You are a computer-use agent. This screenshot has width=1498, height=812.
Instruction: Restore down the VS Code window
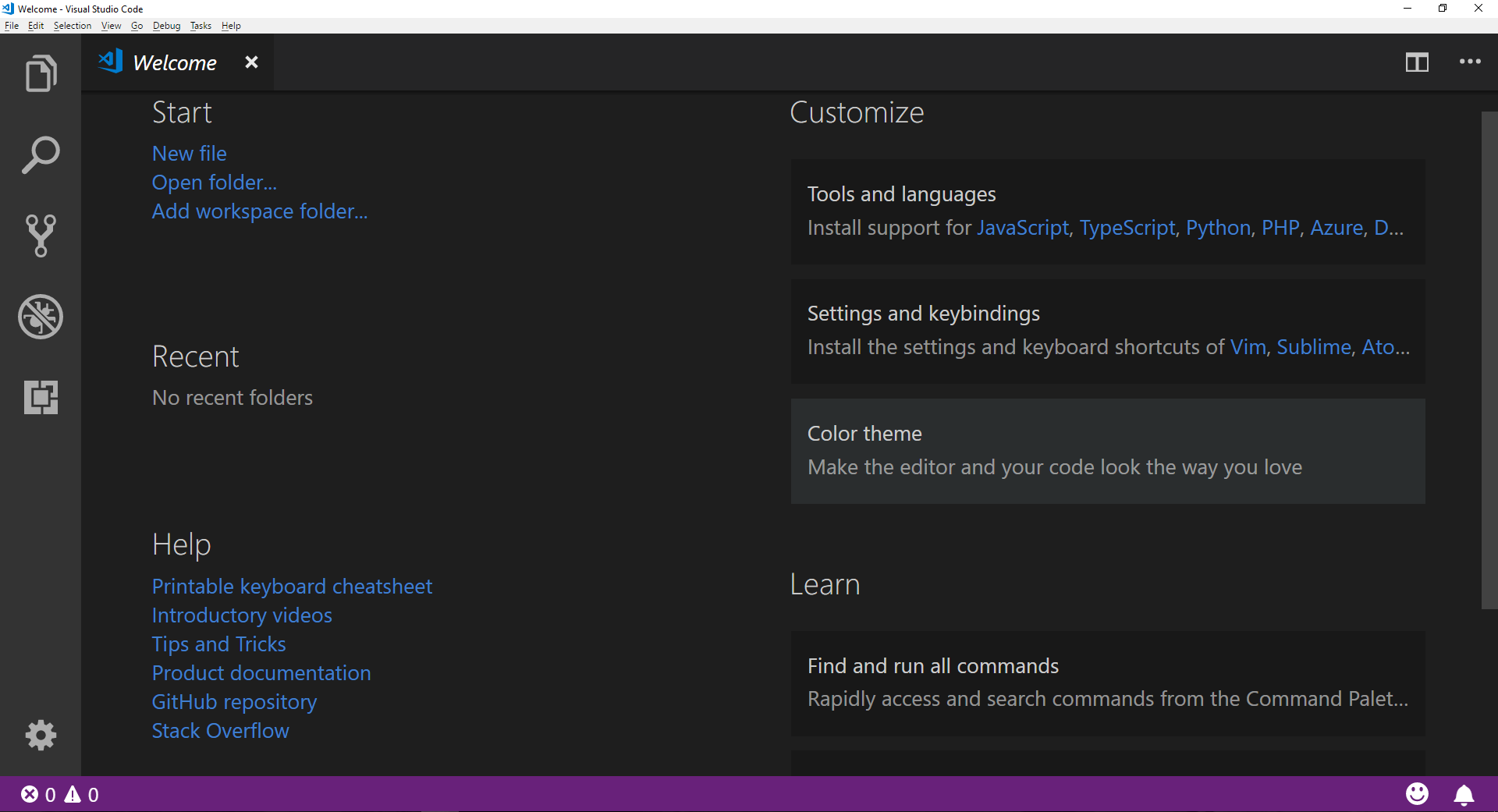[x=1443, y=9]
